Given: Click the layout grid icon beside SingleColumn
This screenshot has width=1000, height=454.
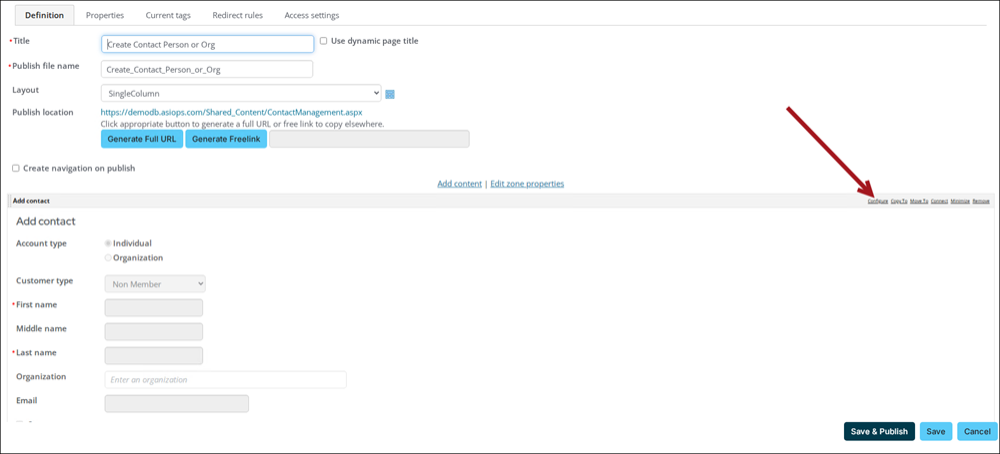Looking at the screenshot, I should pos(390,94).
